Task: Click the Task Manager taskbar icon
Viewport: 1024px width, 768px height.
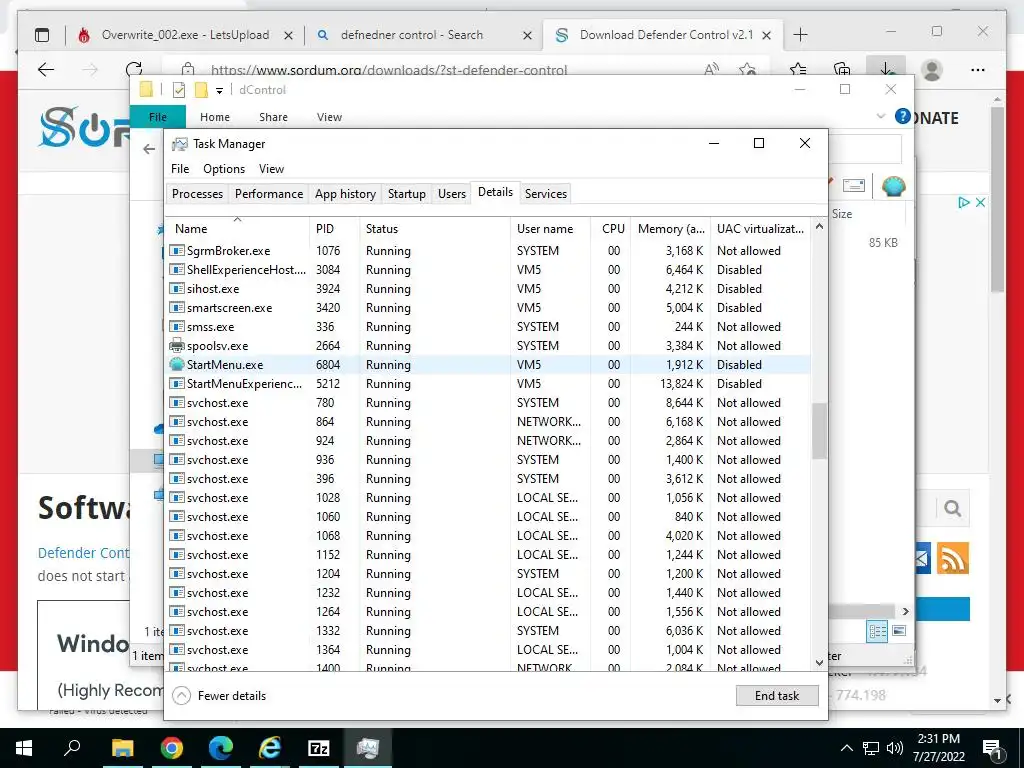Action: coord(367,748)
